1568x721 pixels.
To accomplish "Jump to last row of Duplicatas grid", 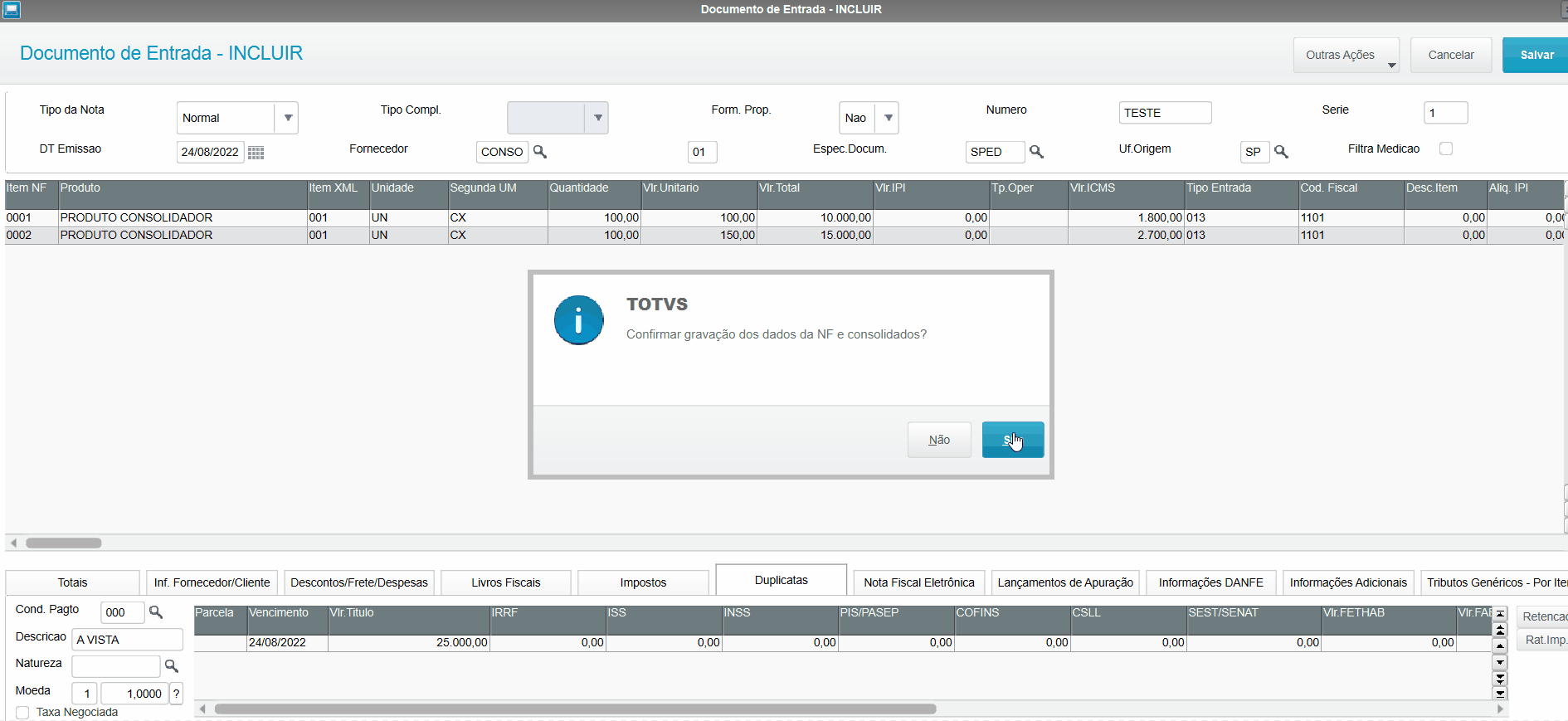I will 1500,693.
